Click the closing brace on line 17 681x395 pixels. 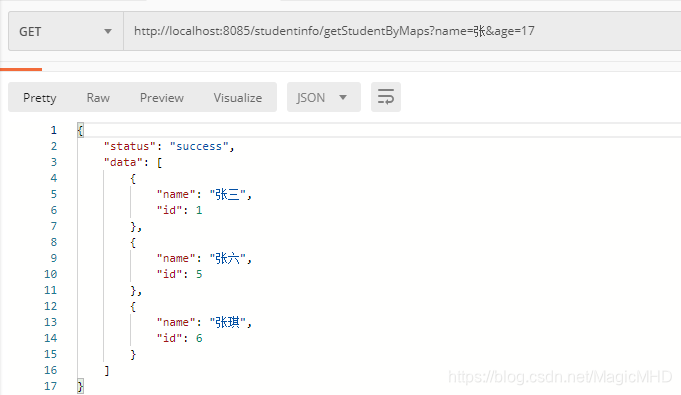point(80,386)
